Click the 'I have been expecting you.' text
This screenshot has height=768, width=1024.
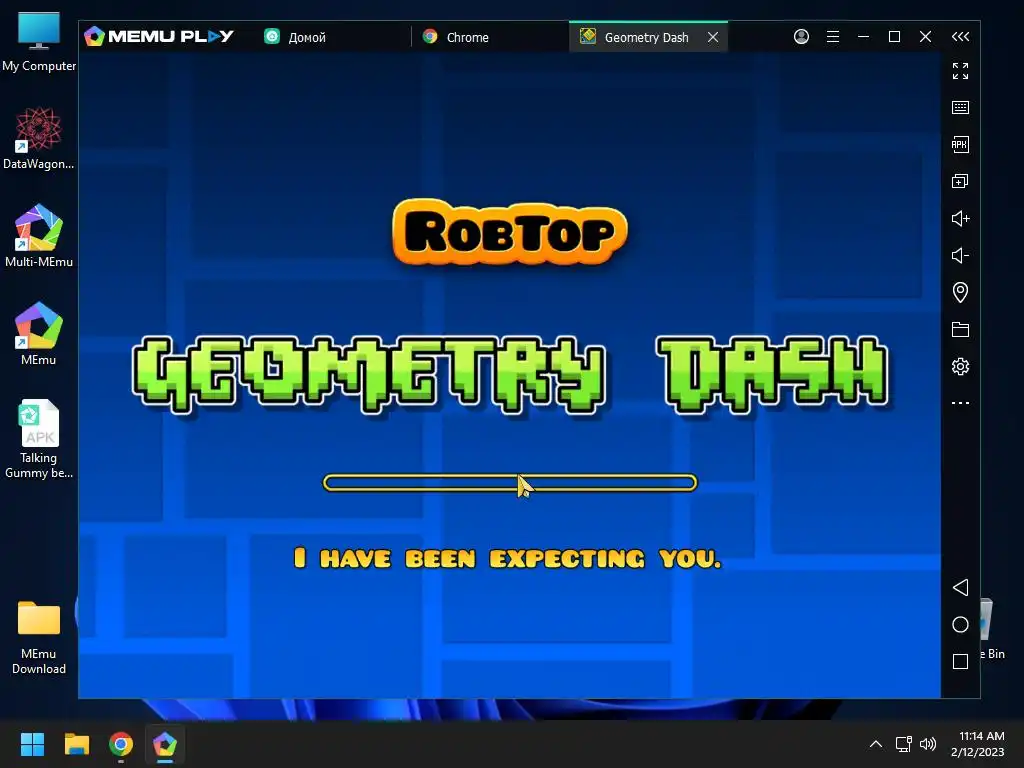tap(507, 558)
